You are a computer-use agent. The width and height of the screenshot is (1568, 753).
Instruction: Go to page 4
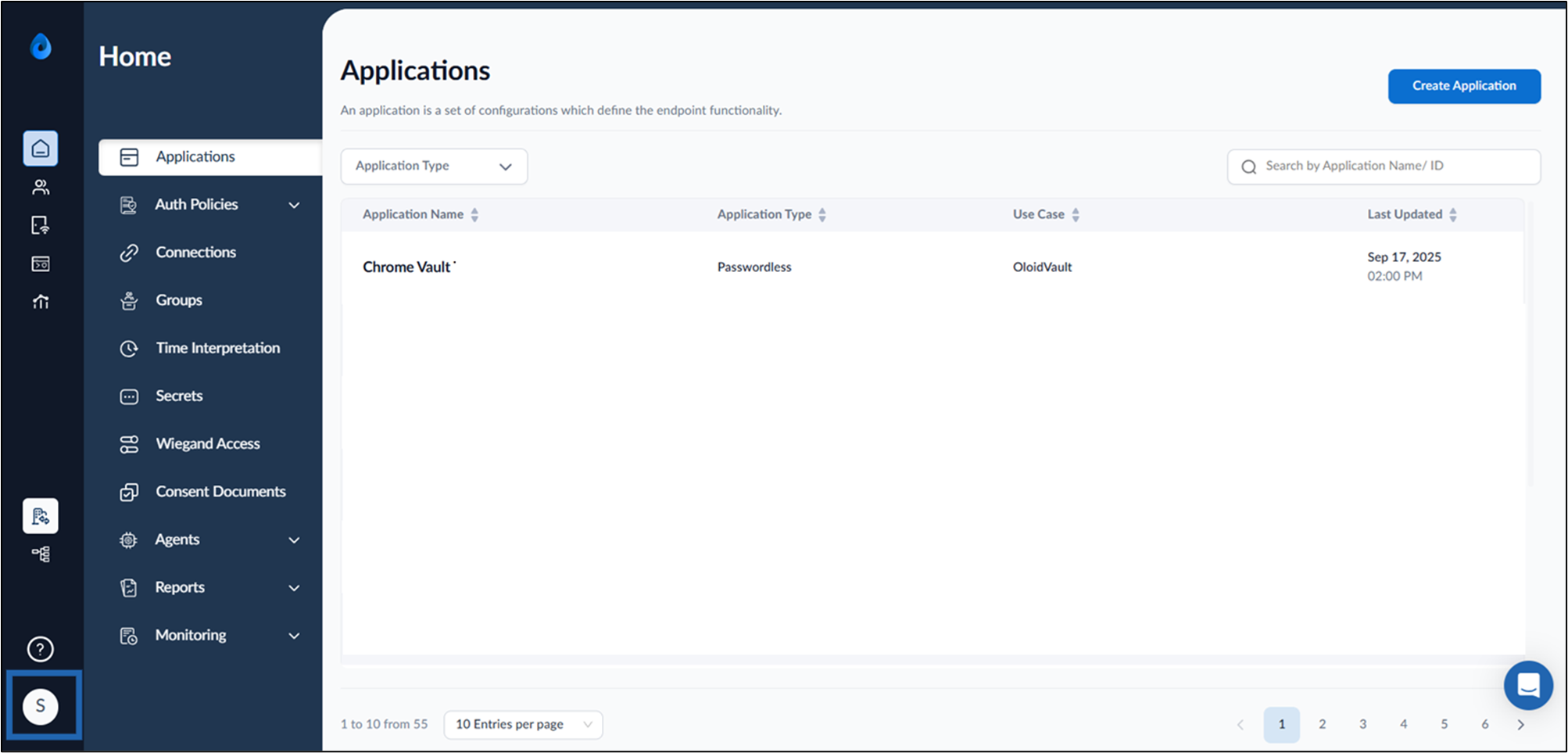[1403, 725]
